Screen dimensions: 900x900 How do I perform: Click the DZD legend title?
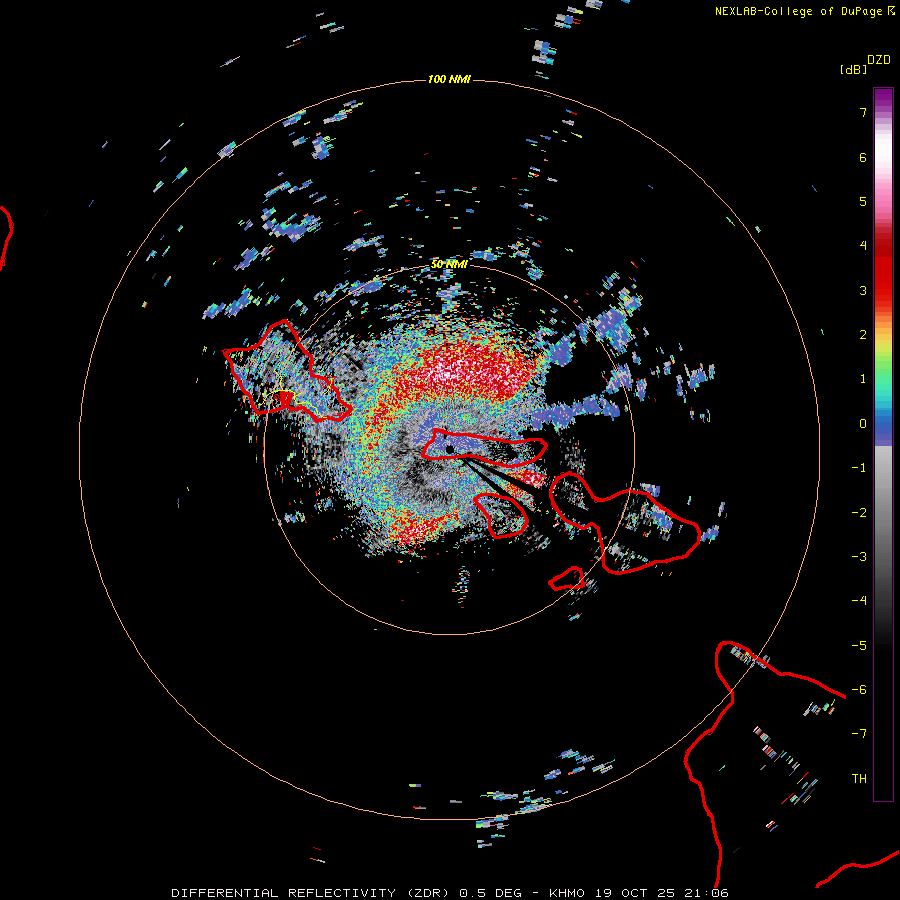point(879,60)
